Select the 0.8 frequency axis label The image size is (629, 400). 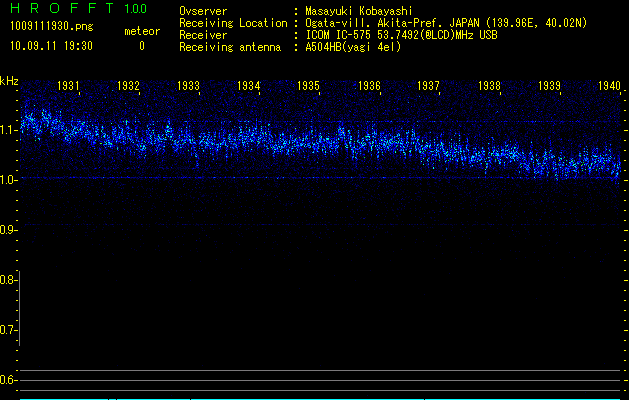coord(8,280)
